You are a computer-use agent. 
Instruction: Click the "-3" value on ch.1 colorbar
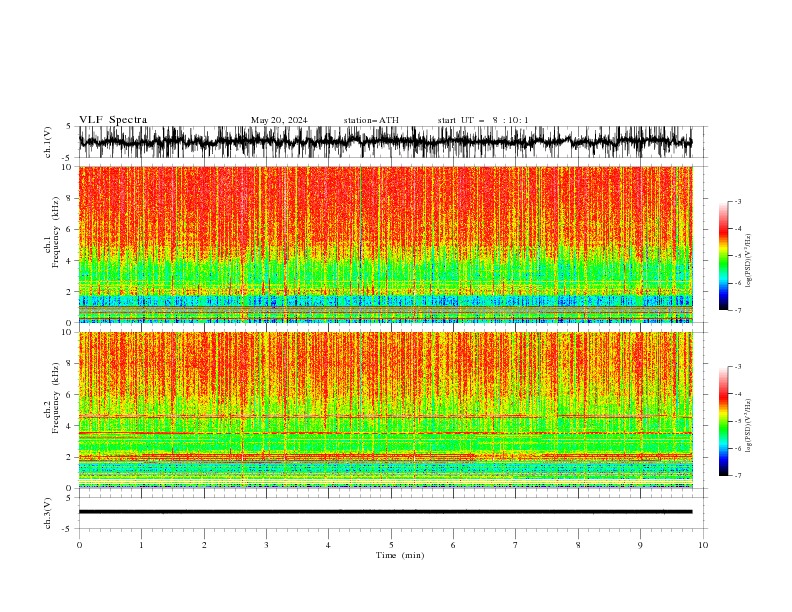pos(737,201)
